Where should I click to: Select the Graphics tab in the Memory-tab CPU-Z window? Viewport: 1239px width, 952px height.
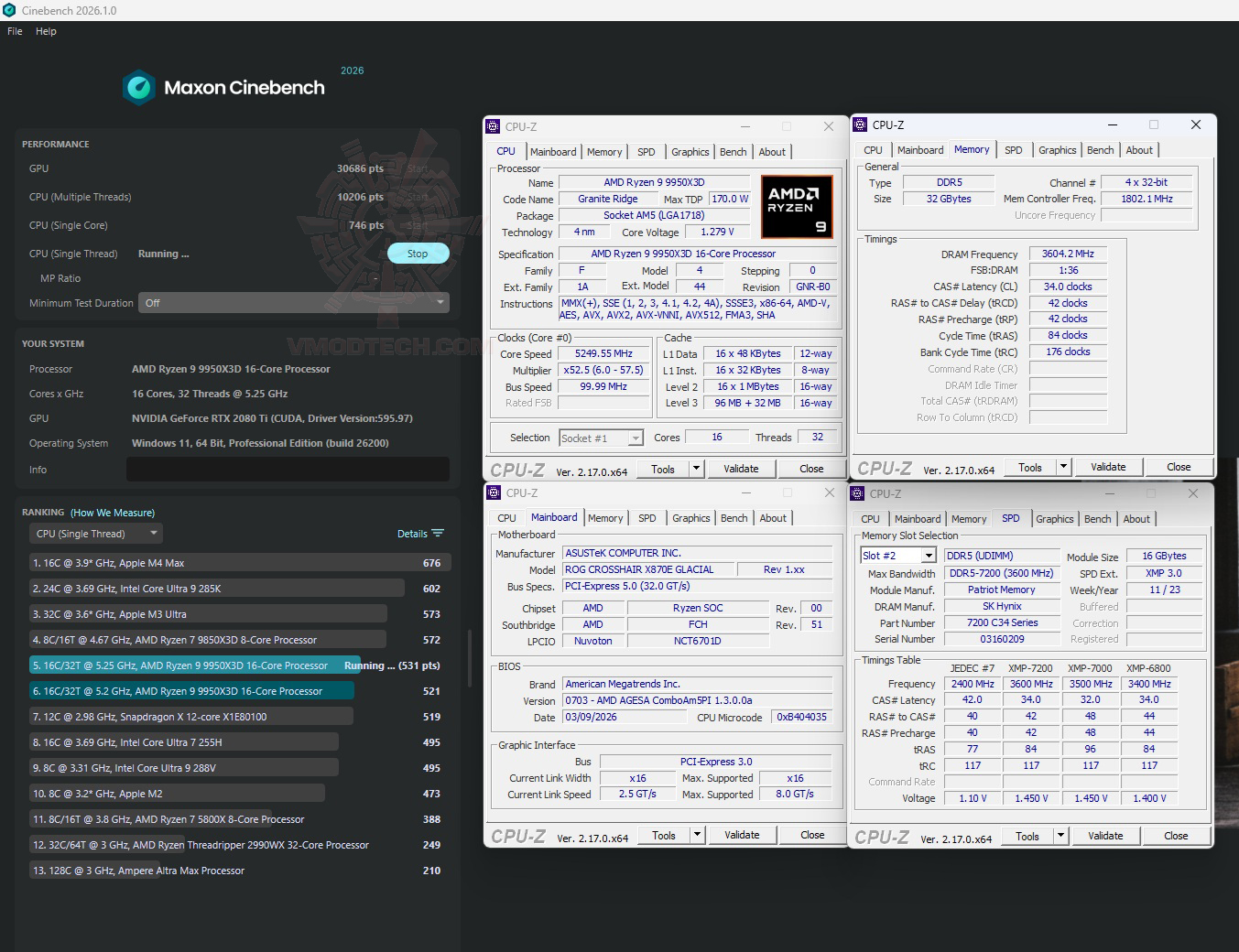(x=1058, y=150)
